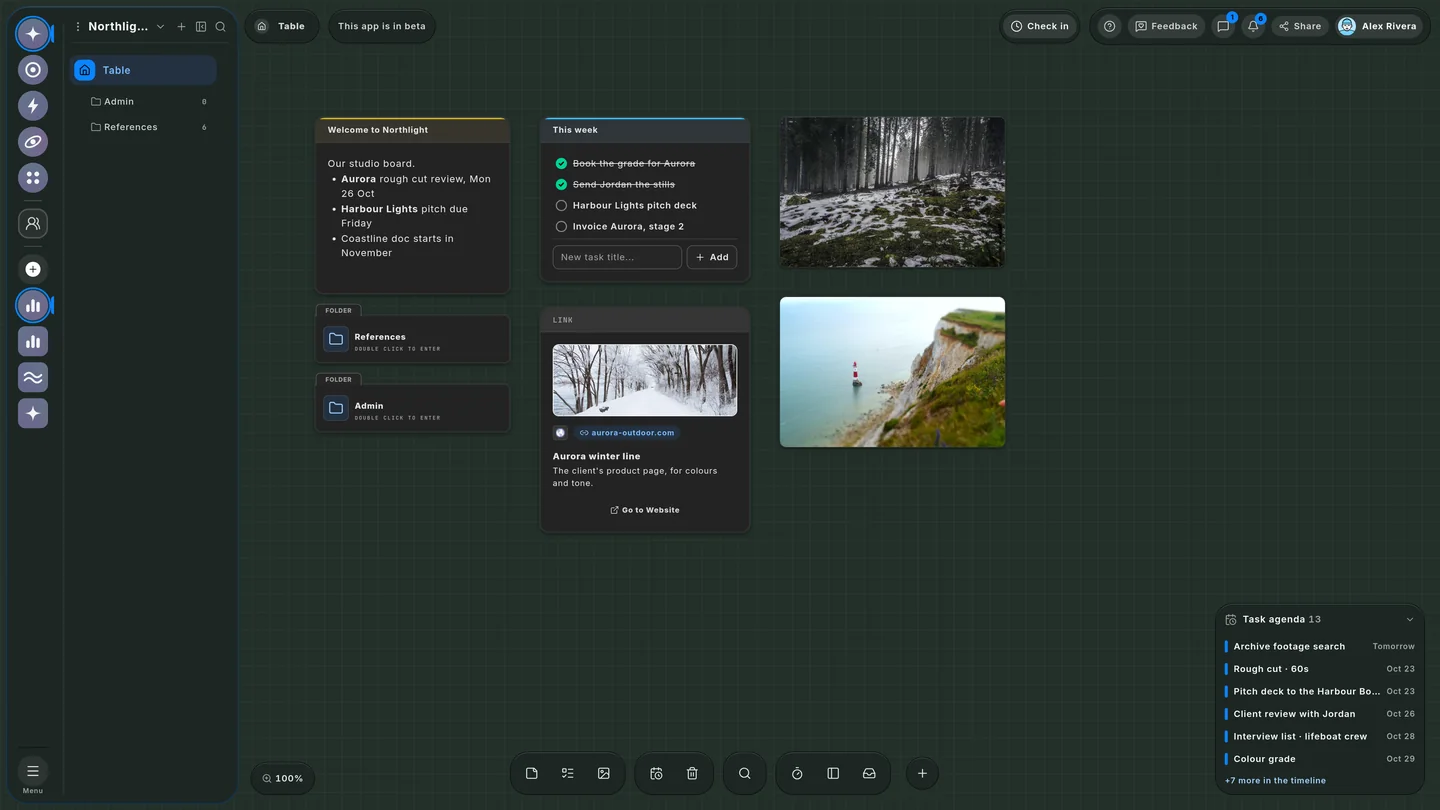Open the three-dot menu beside Northlight
Viewport: 1440px width, 810px height.
[x=78, y=27]
